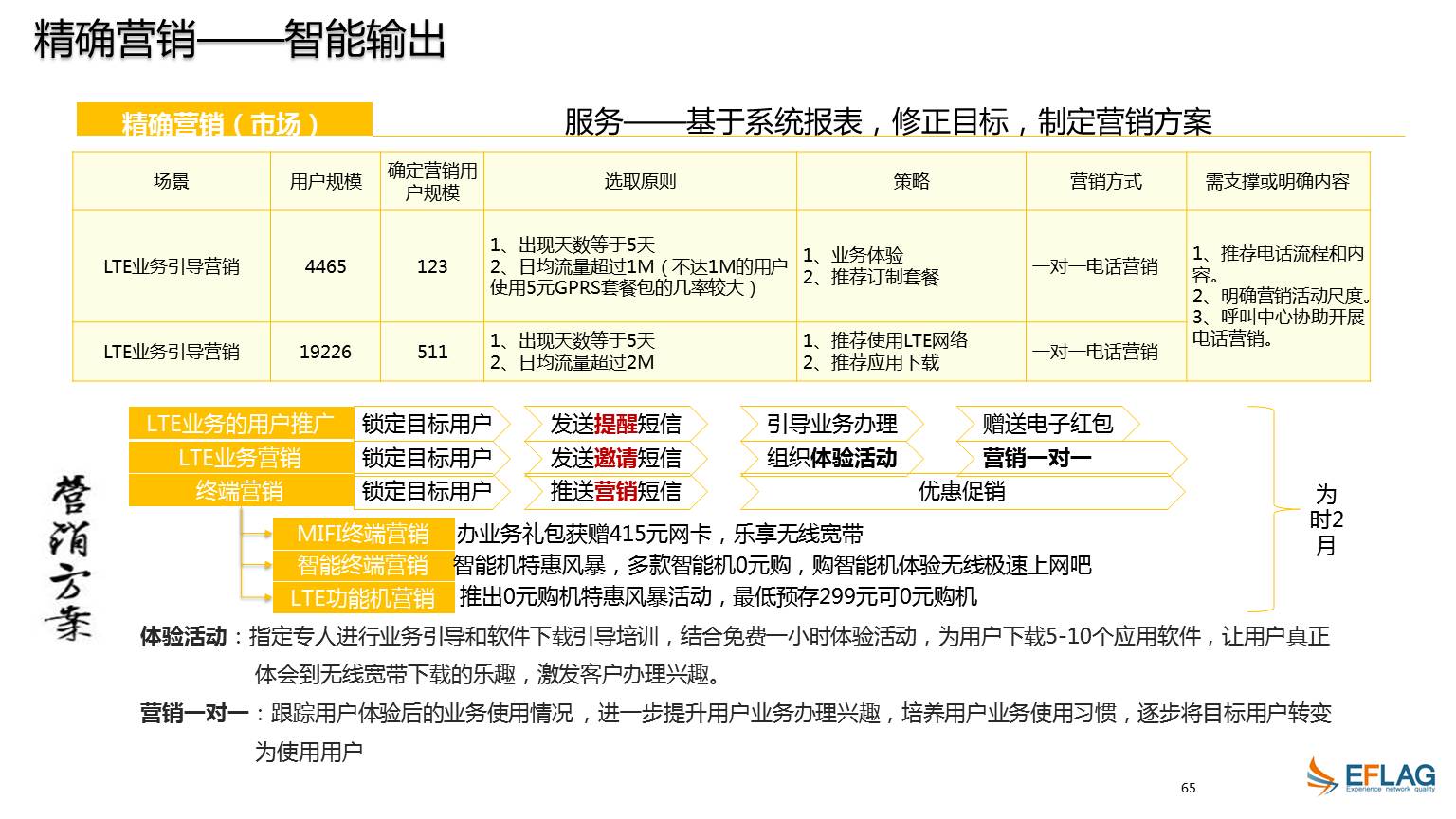Viewport: 1456px width, 819px height.
Task: Select the line 办业务礼包获赠415元网卡
Action: (x=660, y=535)
